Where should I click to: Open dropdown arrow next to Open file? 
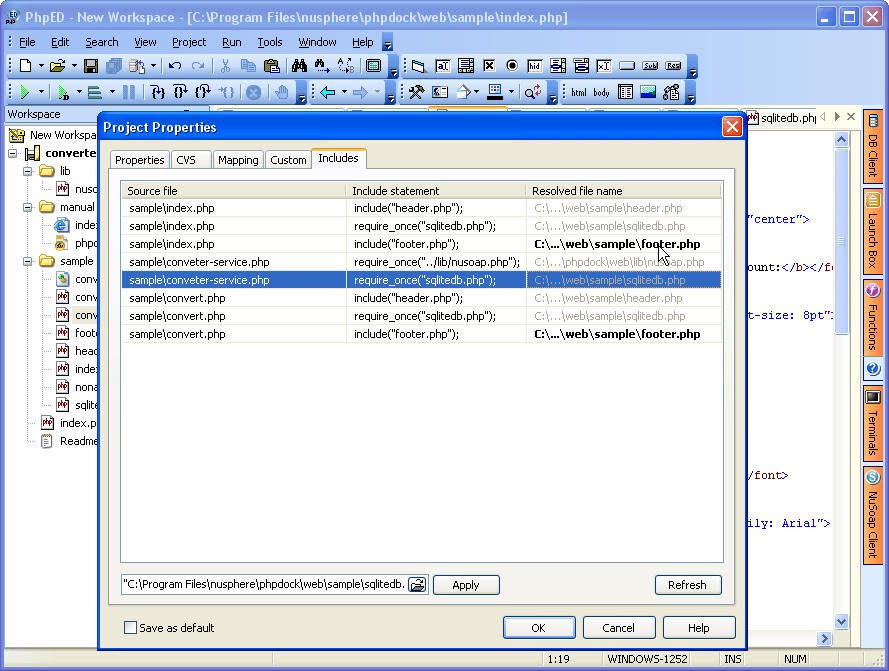point(74,66)
